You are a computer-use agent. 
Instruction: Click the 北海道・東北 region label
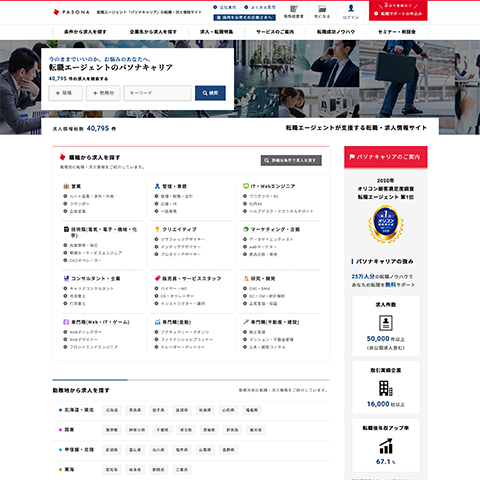coord(79,410)
